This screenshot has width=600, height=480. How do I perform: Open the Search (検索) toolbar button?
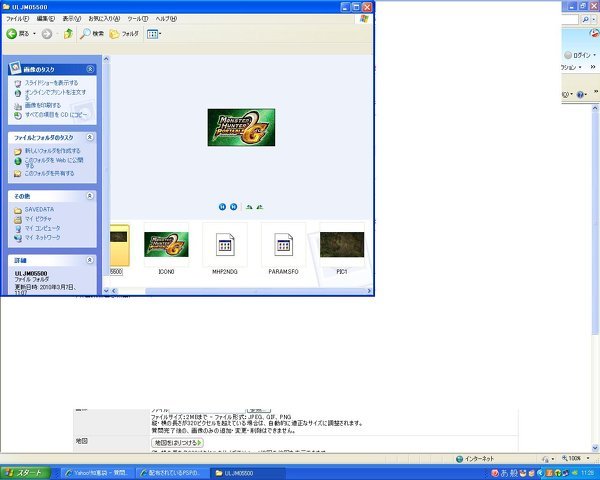(x=91, y=33)
